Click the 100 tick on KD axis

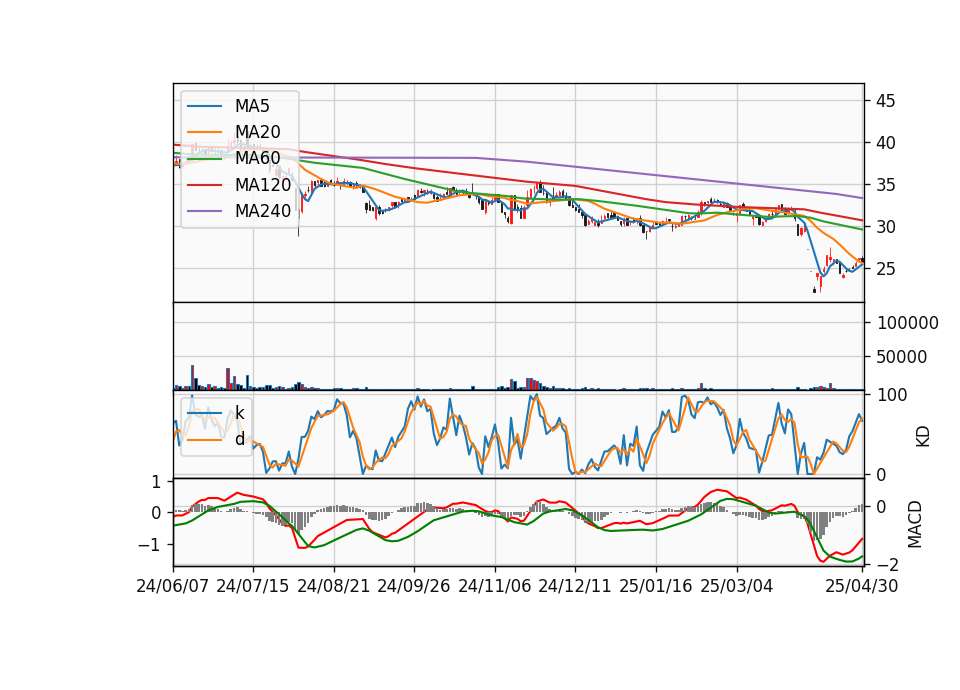(x=892, y=395)
